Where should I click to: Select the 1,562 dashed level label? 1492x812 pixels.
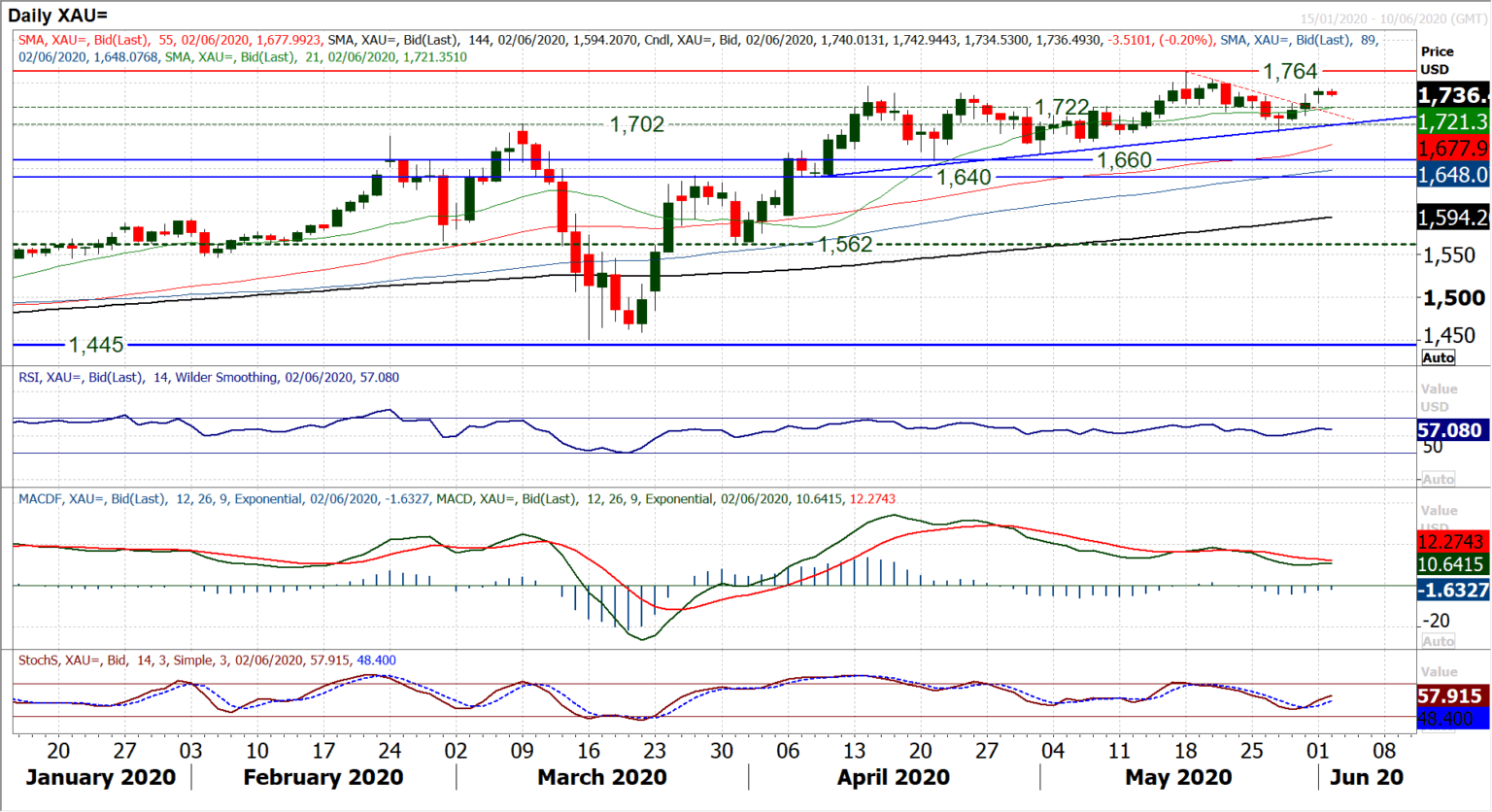pos(845,245)
